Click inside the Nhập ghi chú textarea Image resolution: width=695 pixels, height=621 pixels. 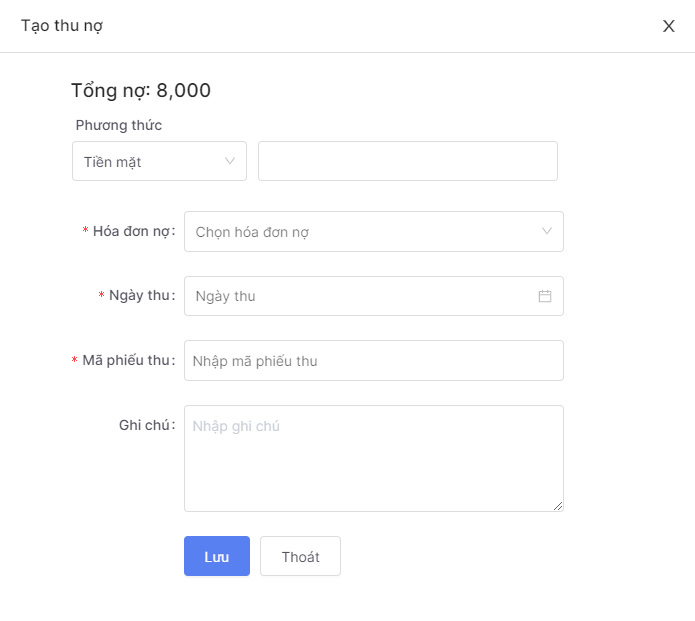pos(373,458)
